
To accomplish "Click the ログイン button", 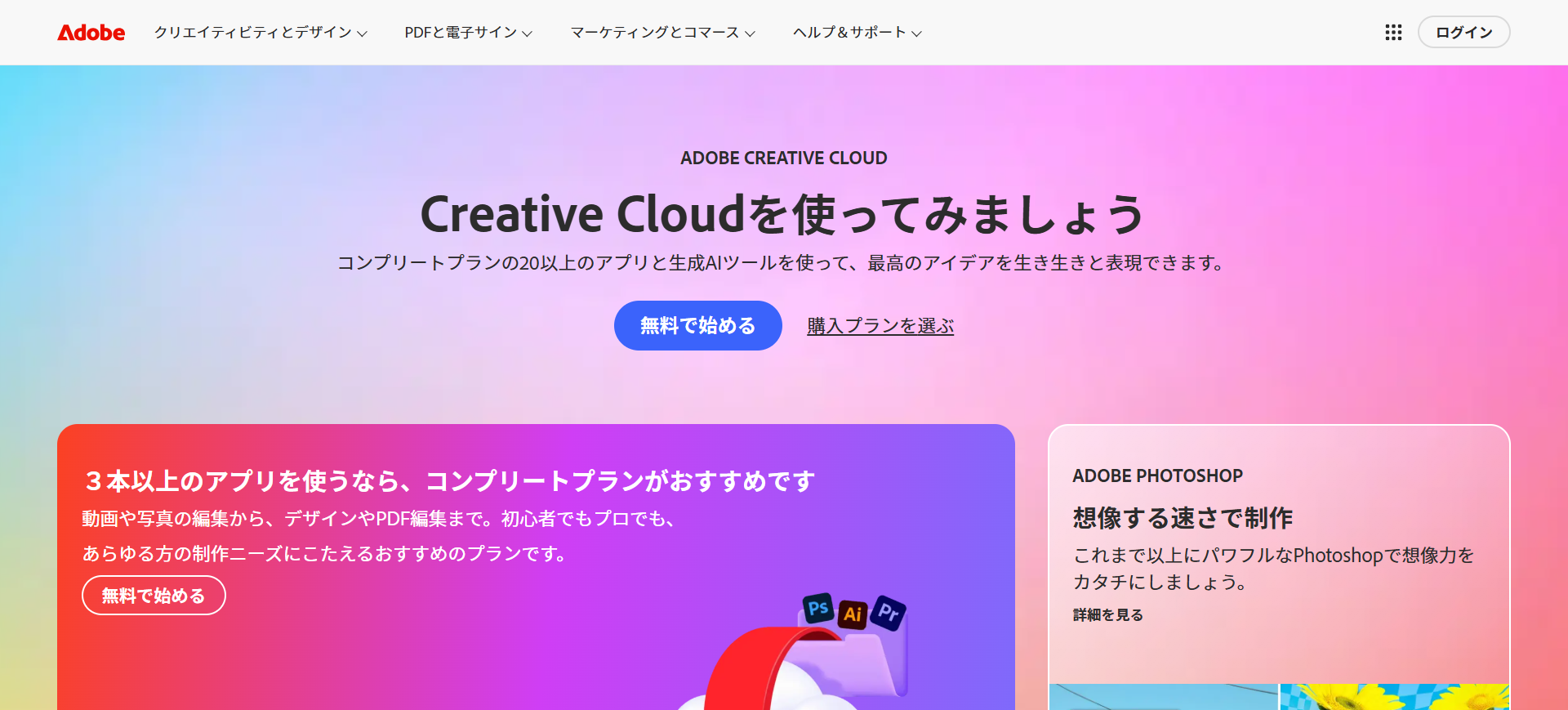I will pos(1463,33).
